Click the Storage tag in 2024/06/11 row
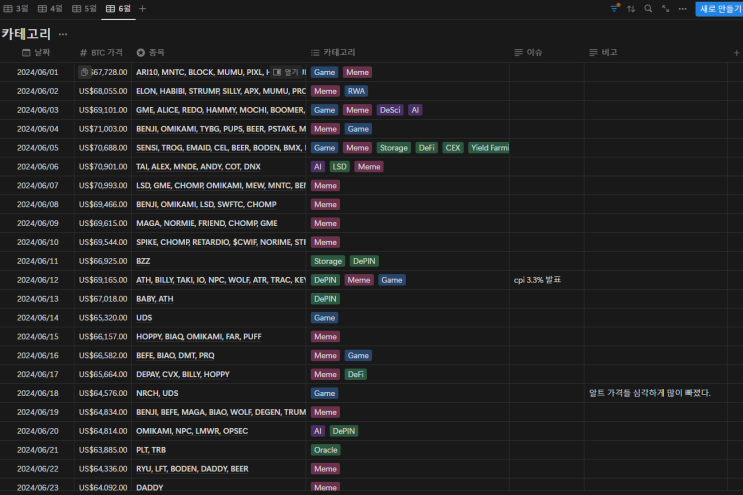 pos(328,261)
